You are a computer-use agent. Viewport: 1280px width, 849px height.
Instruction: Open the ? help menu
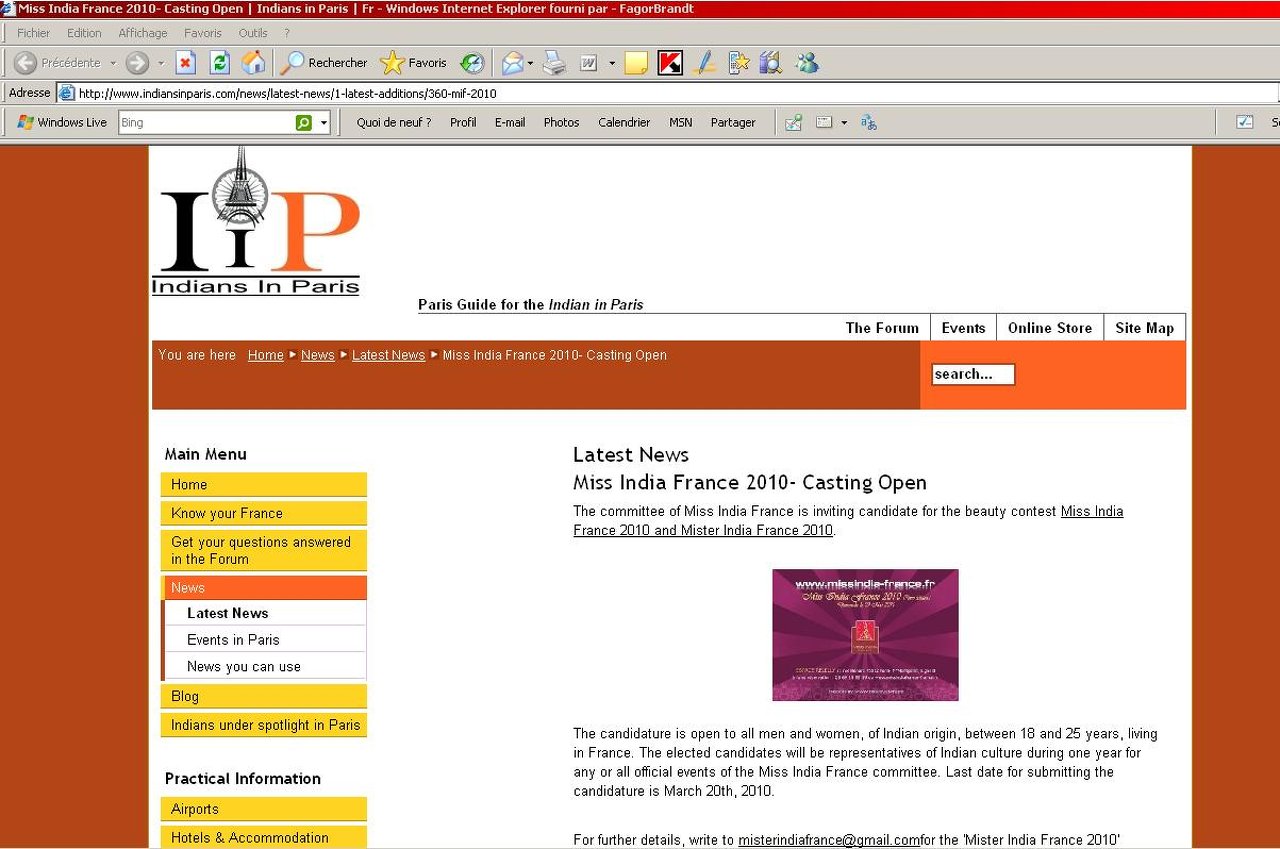pyautogui.click(x=287, y=33)
